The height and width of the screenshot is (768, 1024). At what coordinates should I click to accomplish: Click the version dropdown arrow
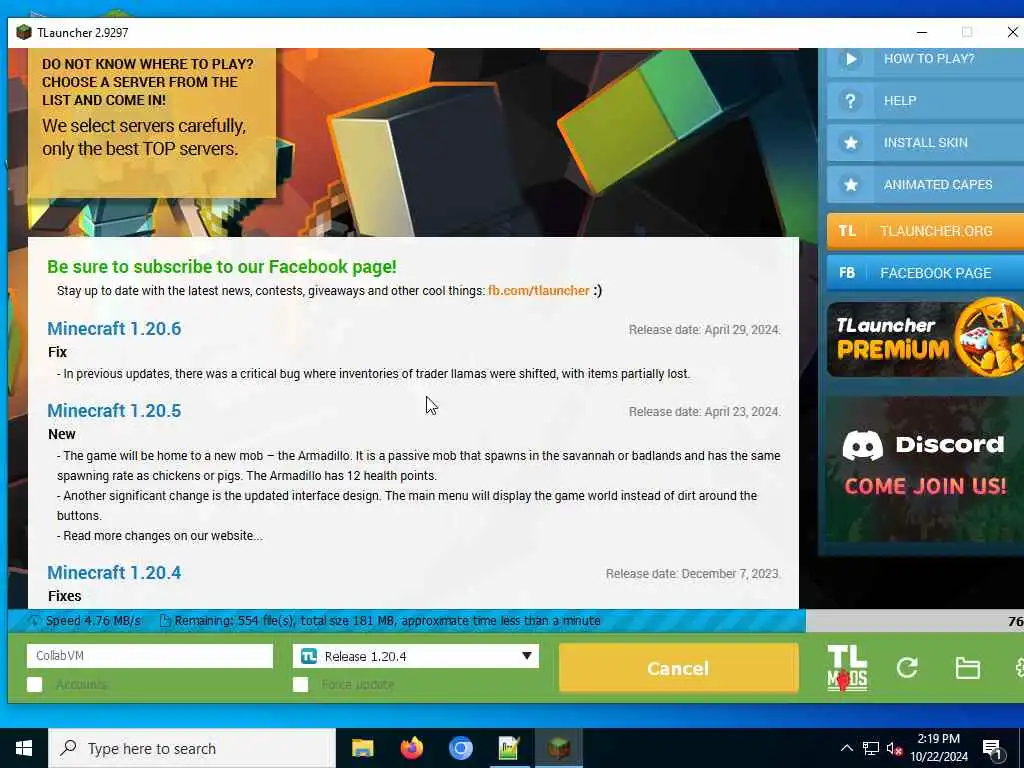click(526, 656)
